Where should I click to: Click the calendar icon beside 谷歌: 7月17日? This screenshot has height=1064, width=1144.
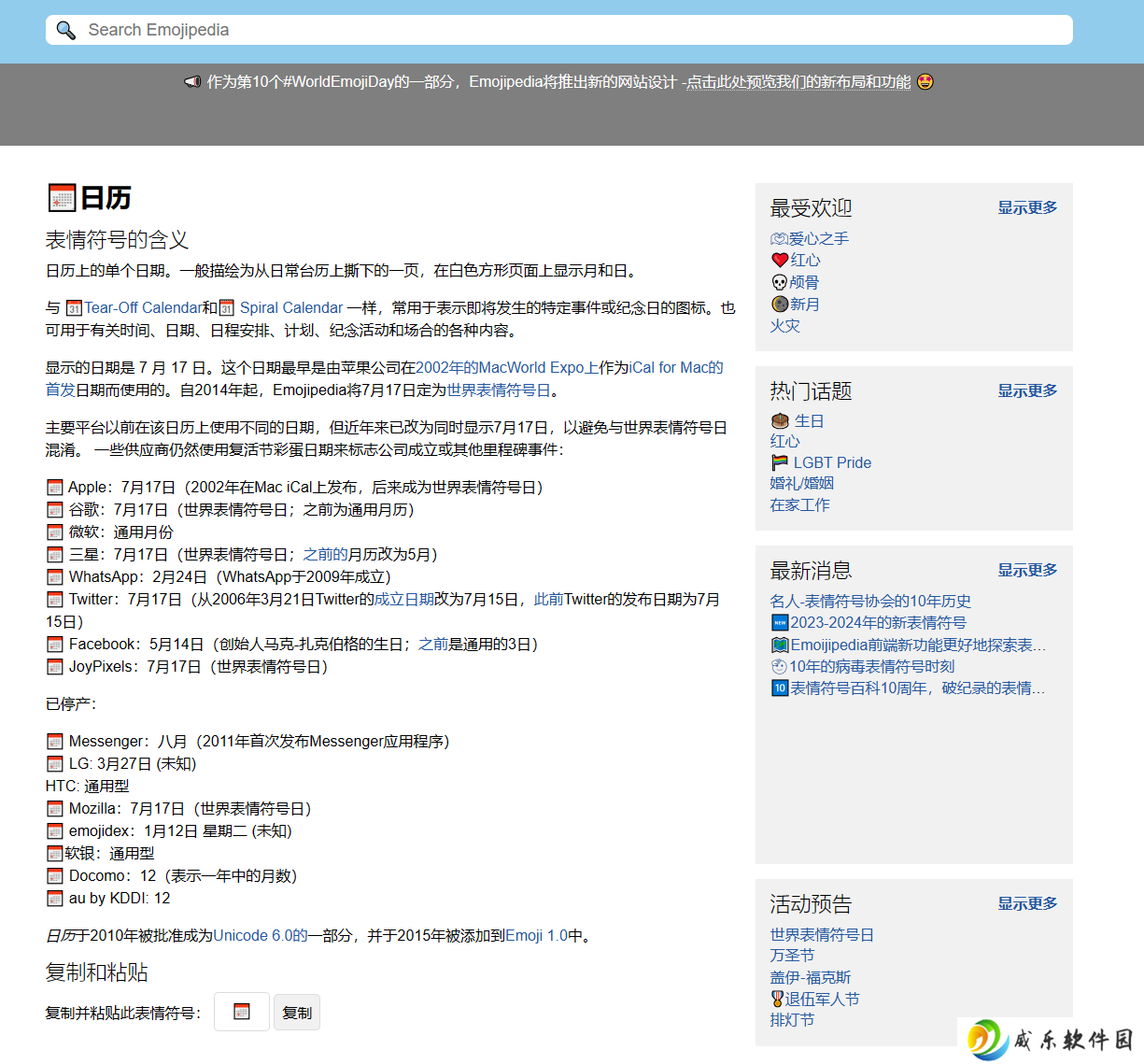tap(55, 510)
